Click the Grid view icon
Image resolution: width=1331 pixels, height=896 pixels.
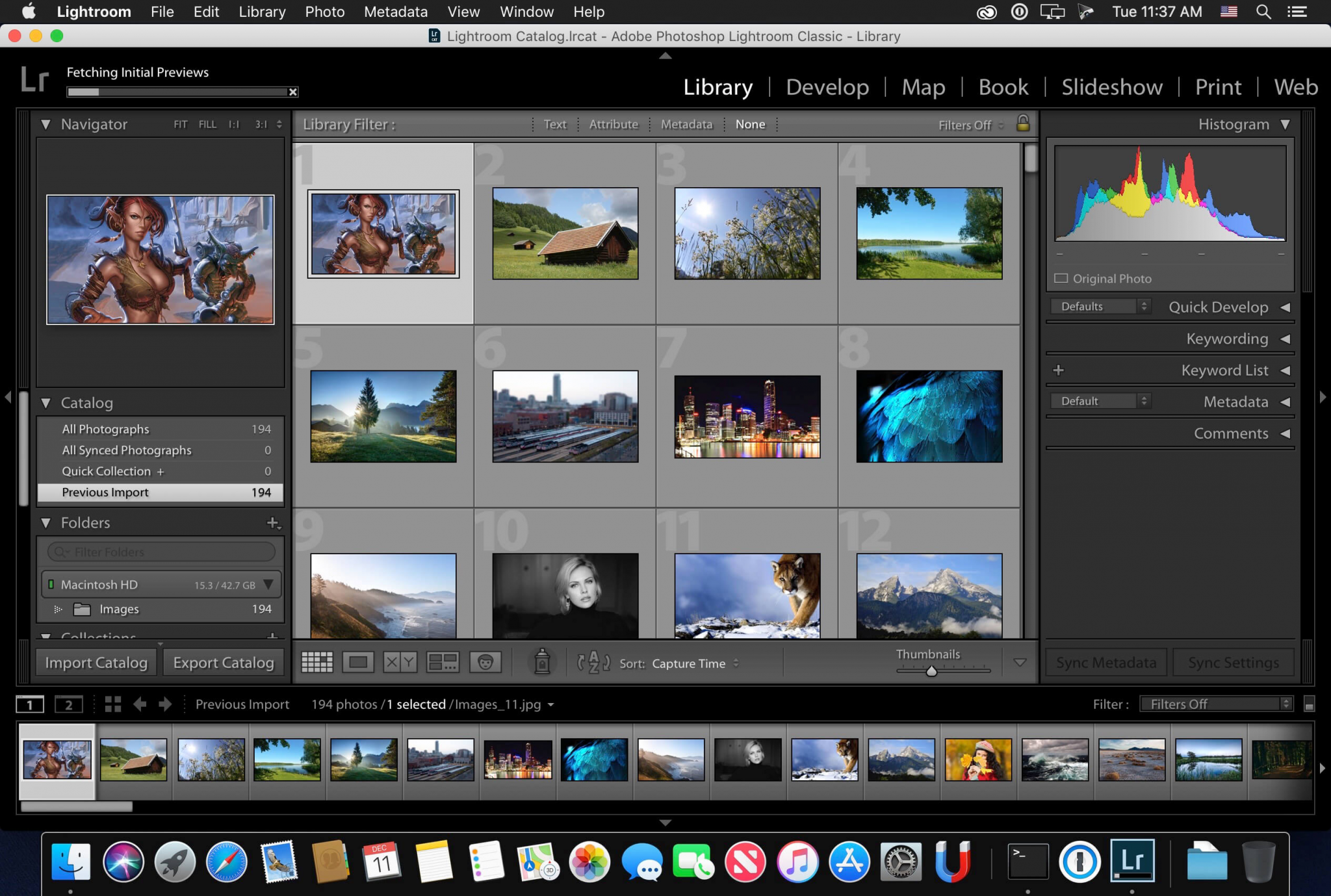[317, 662]
